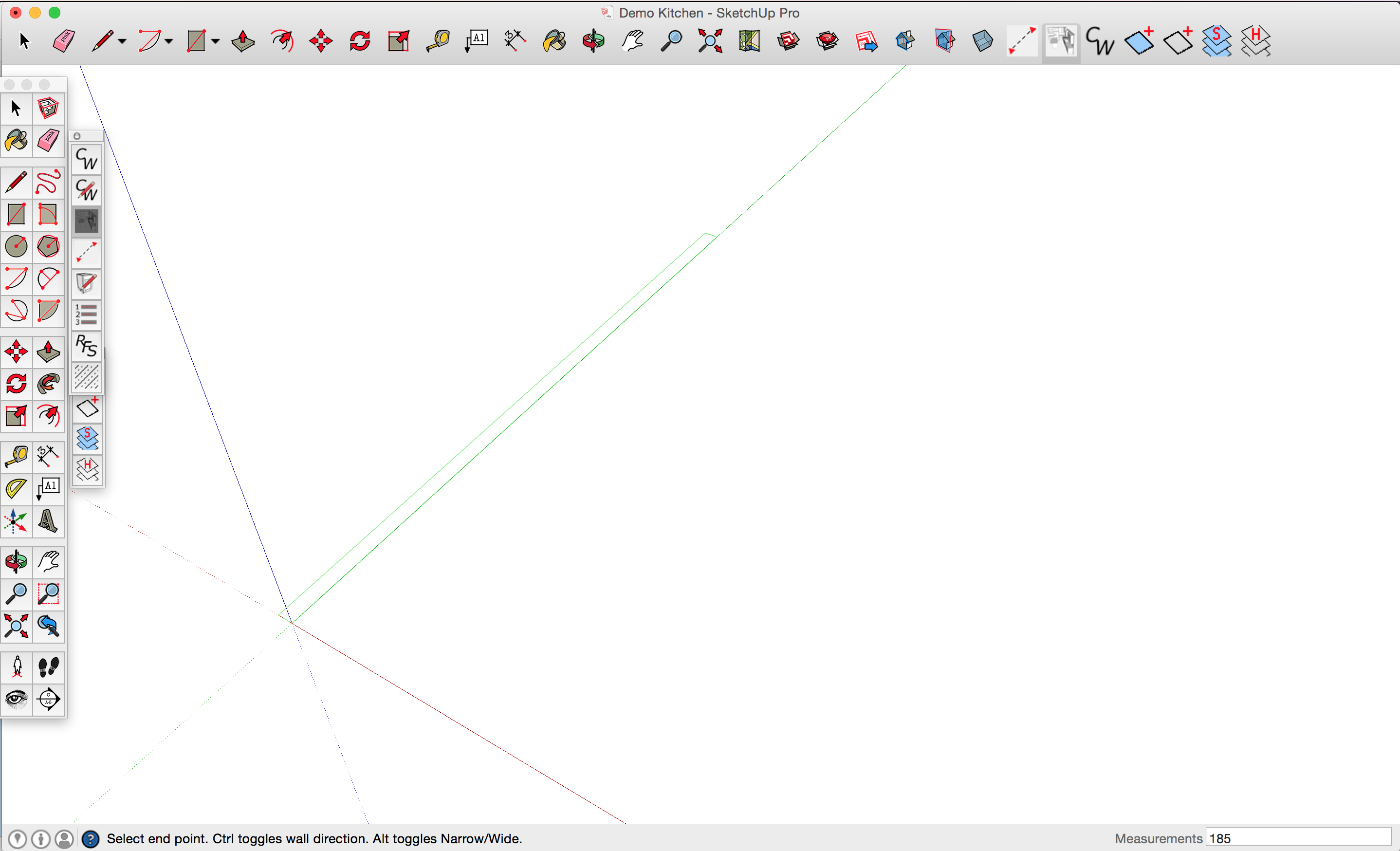
Task: Toggle the H layers icon in top toolbar
Action: coord(1255,41)
